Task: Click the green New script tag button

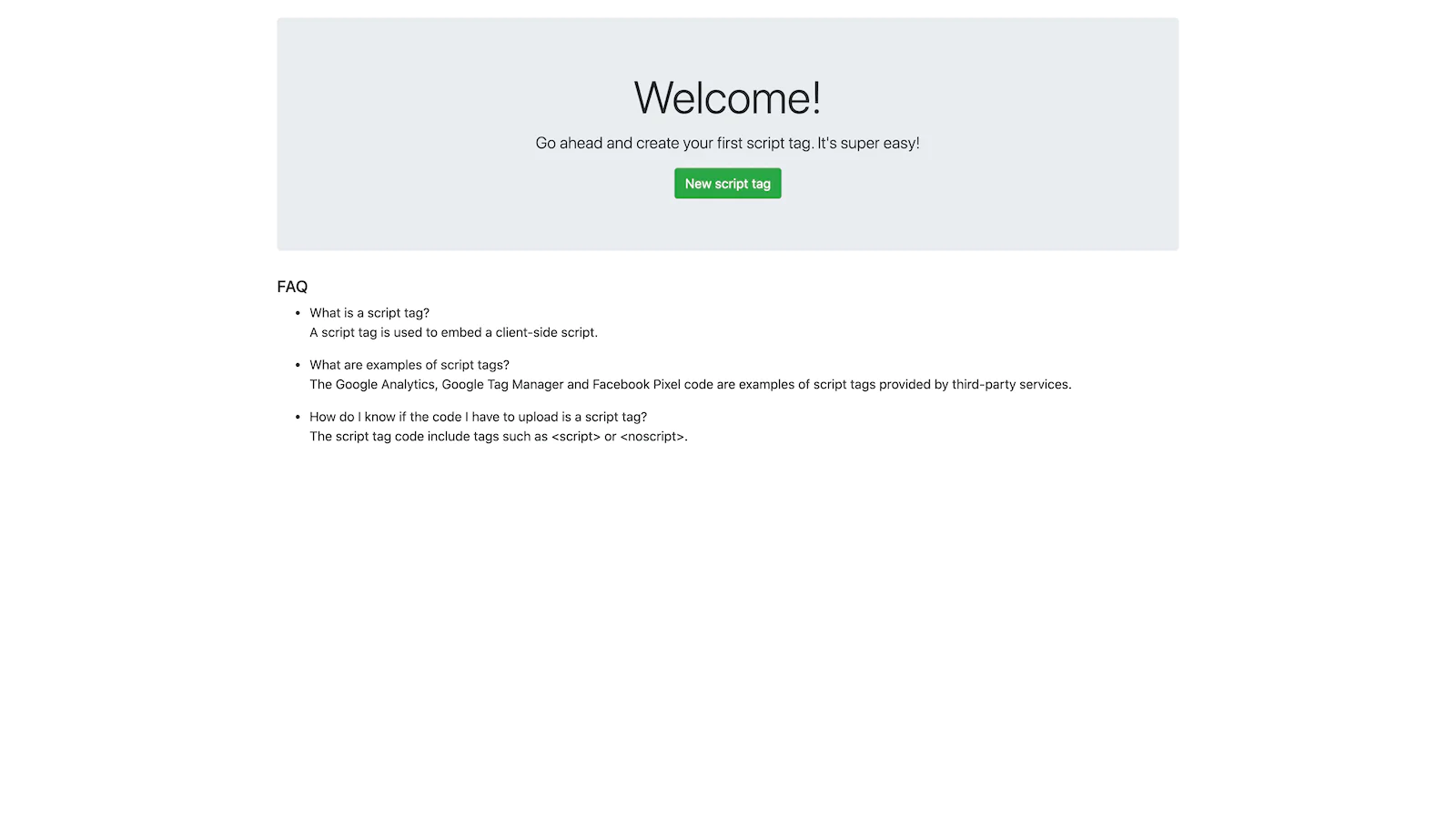Action: [727, 183]
